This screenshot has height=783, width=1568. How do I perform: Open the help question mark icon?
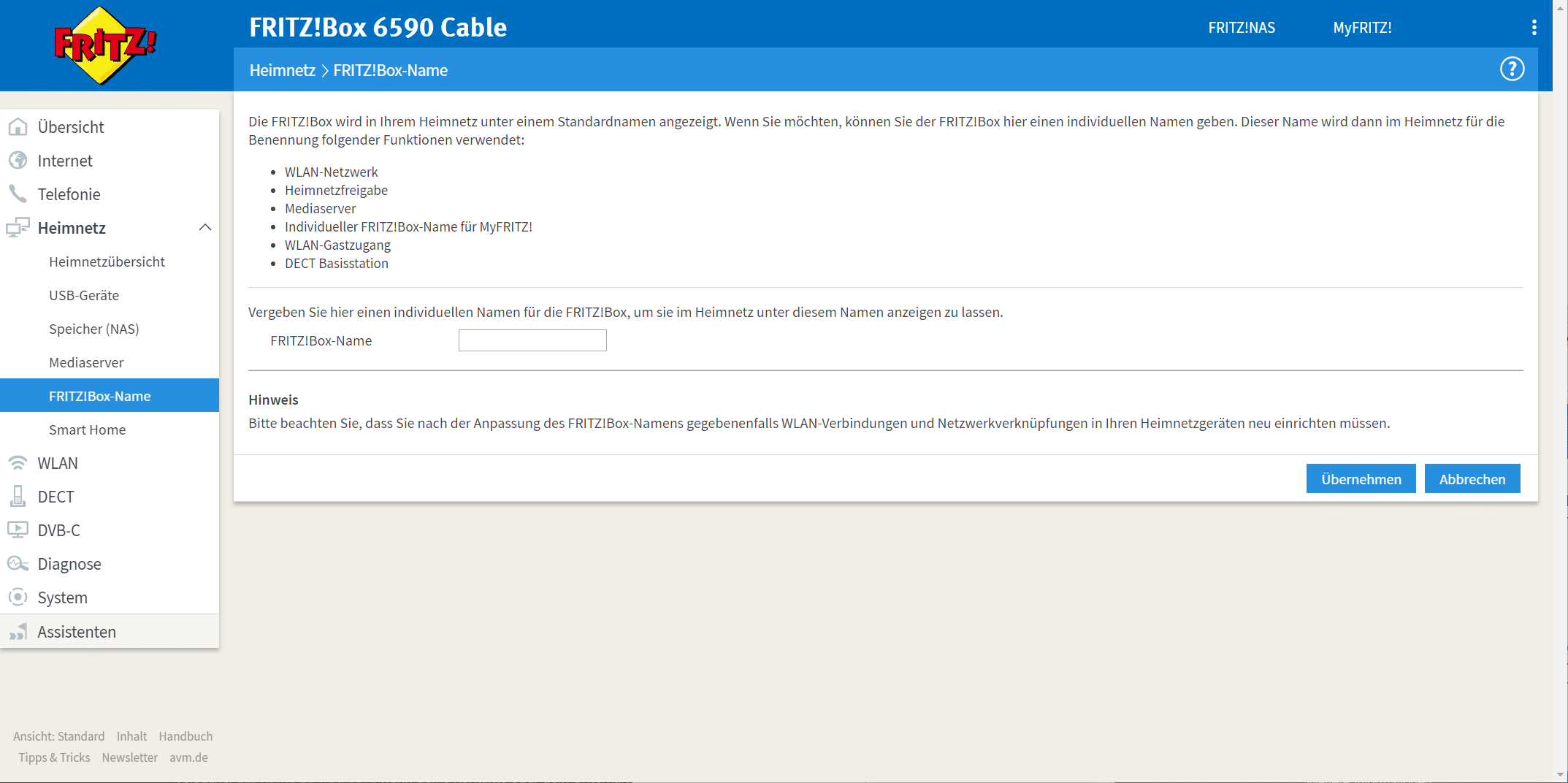(1512, 69)
